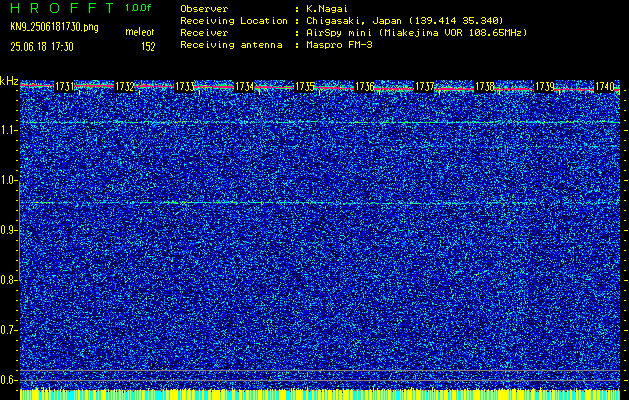
Task: Click the 1739 time marker
Action: (x=544, y=87)
